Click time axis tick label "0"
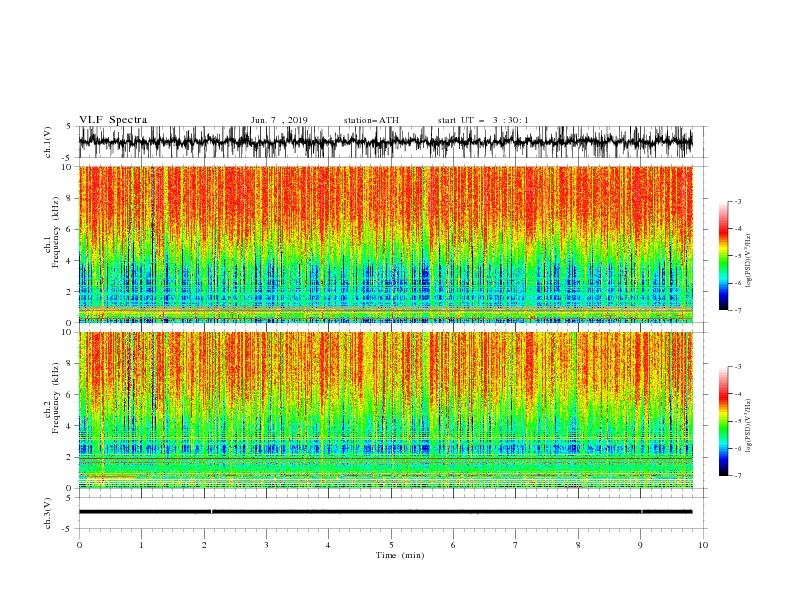 pos(79,545)
